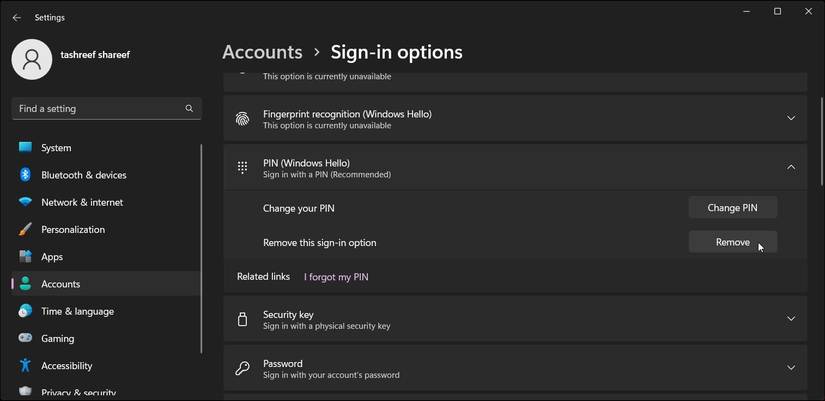Click the Find a setting search box
The width and height of the screenshot is (825, 401).
pos(97,108)
